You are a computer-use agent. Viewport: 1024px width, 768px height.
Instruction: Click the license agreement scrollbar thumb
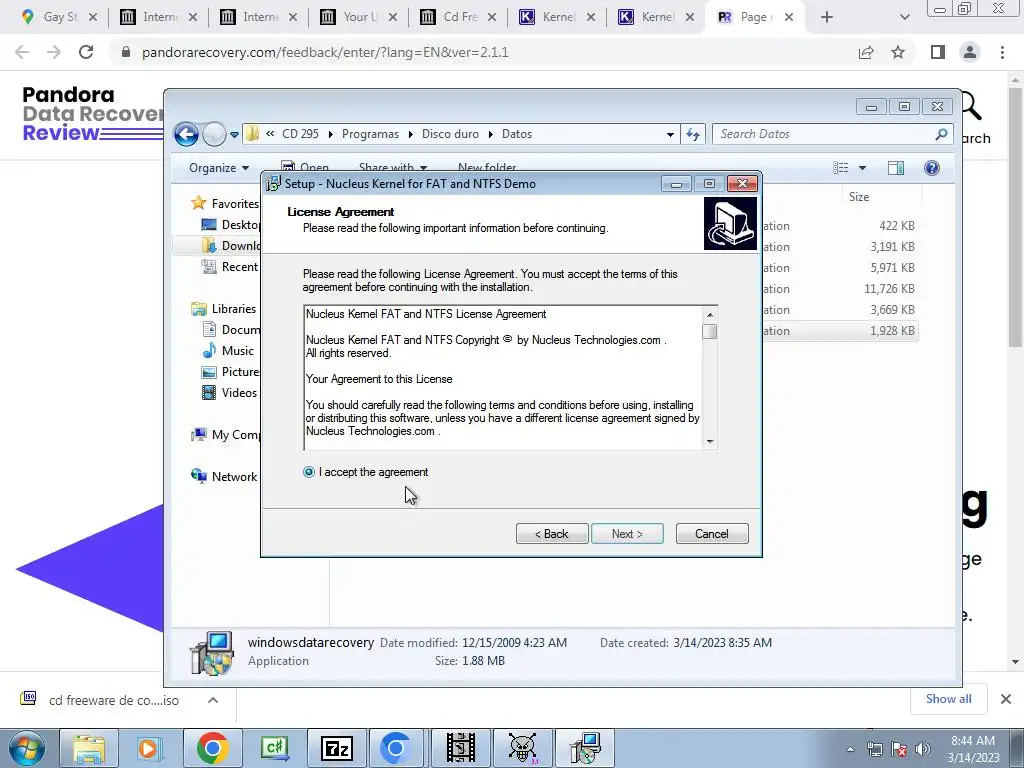(x=710, y=331)
